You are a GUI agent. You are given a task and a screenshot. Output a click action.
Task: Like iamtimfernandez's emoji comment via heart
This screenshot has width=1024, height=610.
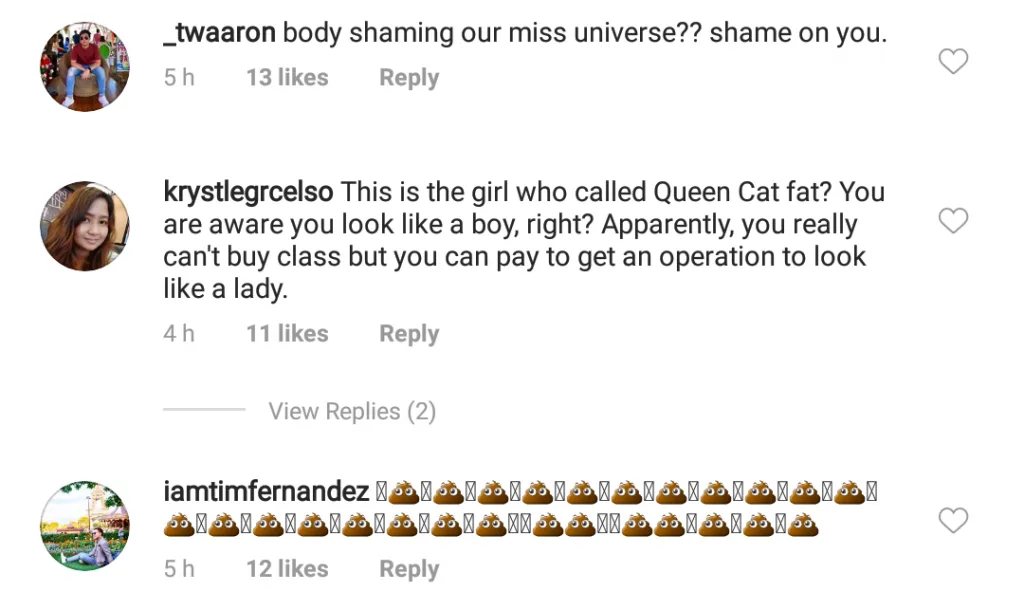click(953, 521)
